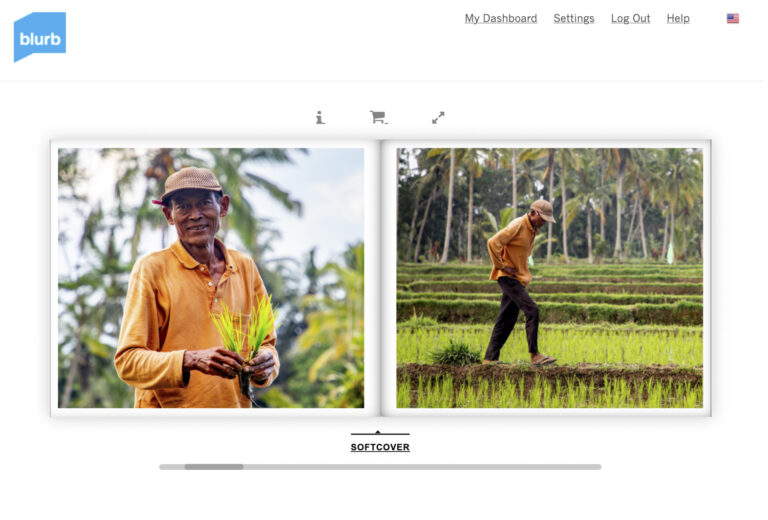
Task: Click the farmer's rice seedlings in left photo
Action: (246, 327)
